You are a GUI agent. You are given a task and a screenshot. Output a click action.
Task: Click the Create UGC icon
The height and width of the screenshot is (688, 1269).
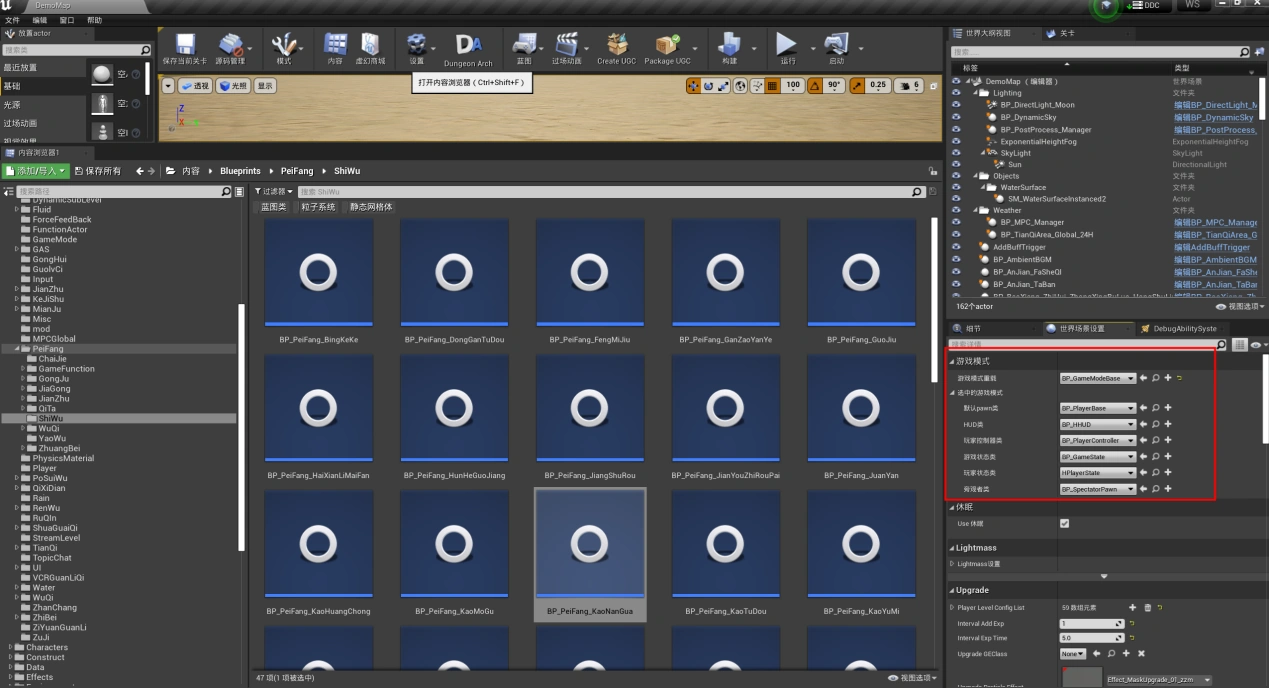616,46
